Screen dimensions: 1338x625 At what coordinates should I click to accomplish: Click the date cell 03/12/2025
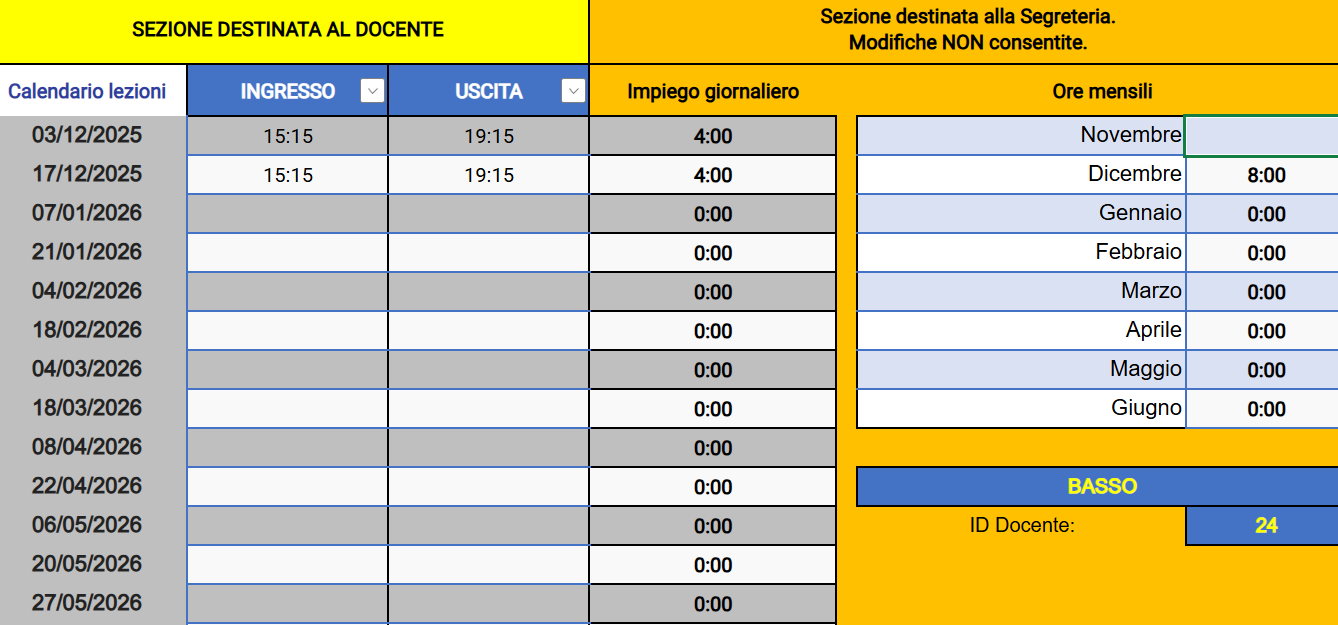pos(88,135)
